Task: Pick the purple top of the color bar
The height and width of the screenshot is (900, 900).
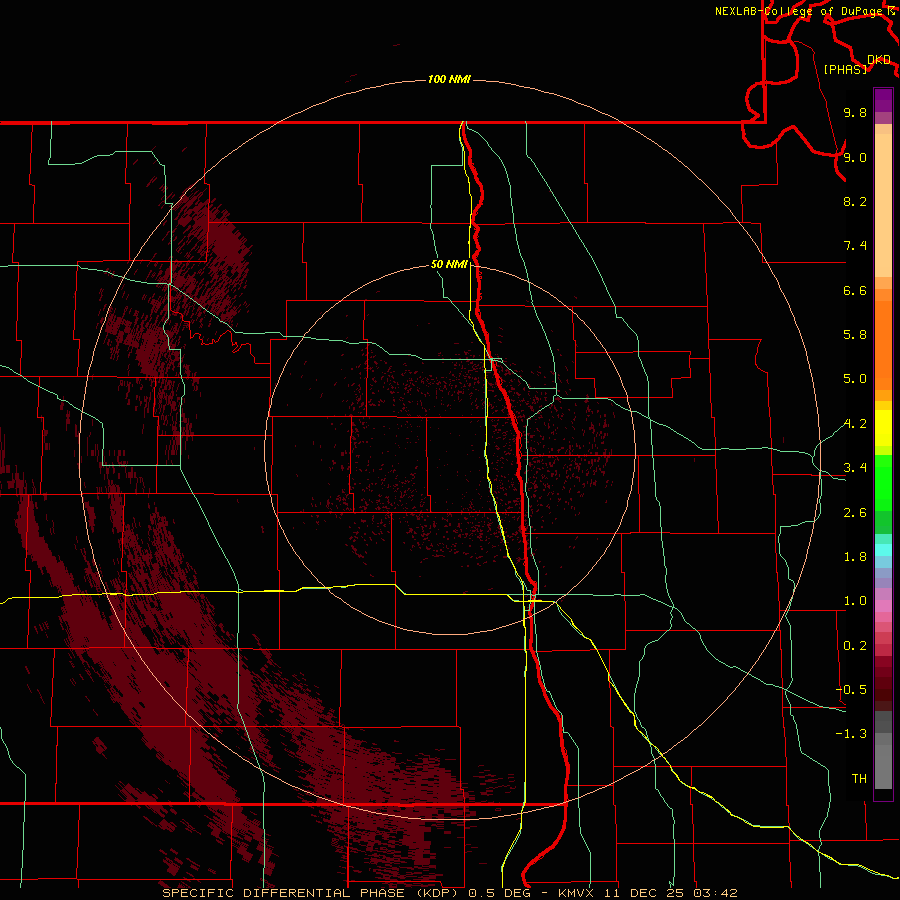Action: [883, 100]
